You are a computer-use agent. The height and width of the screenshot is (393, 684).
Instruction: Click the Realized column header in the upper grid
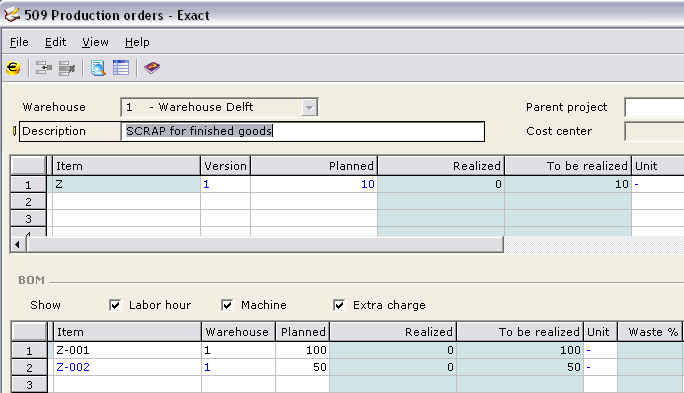coord(441,166)
